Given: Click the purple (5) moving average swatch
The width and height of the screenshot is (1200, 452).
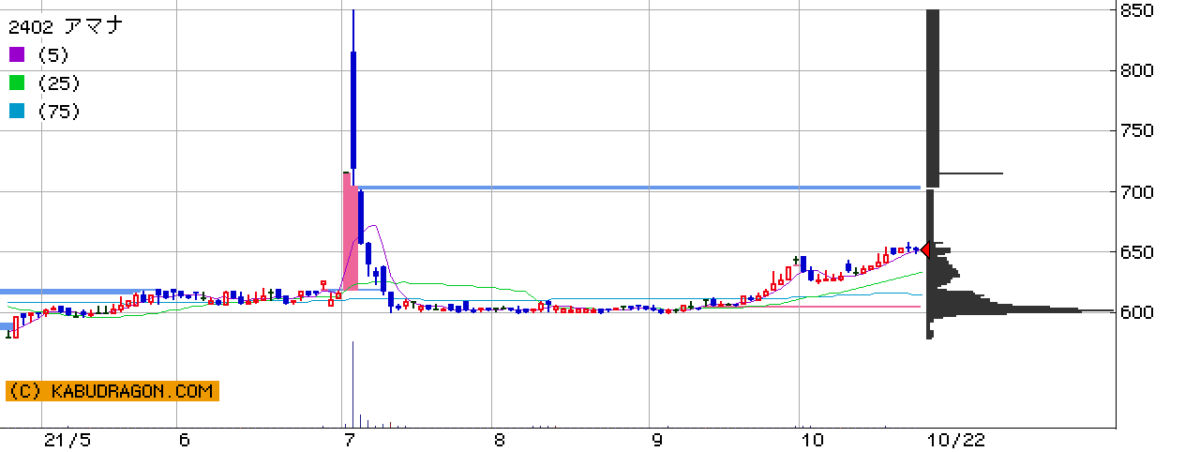Looking at the screenshot, I should pos(16,54).
